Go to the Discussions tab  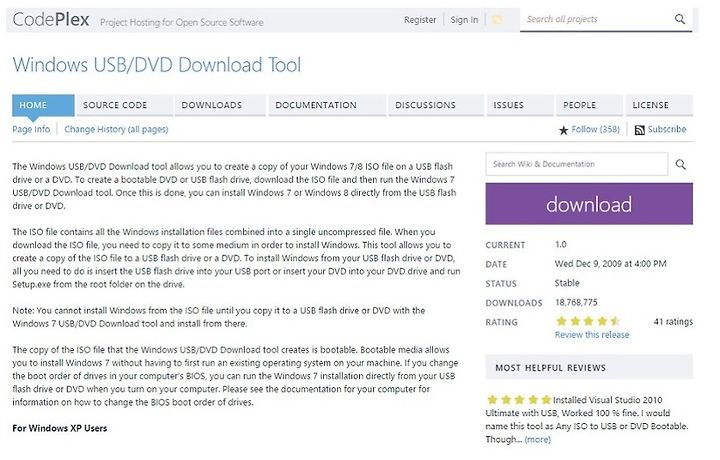point(436,105)
